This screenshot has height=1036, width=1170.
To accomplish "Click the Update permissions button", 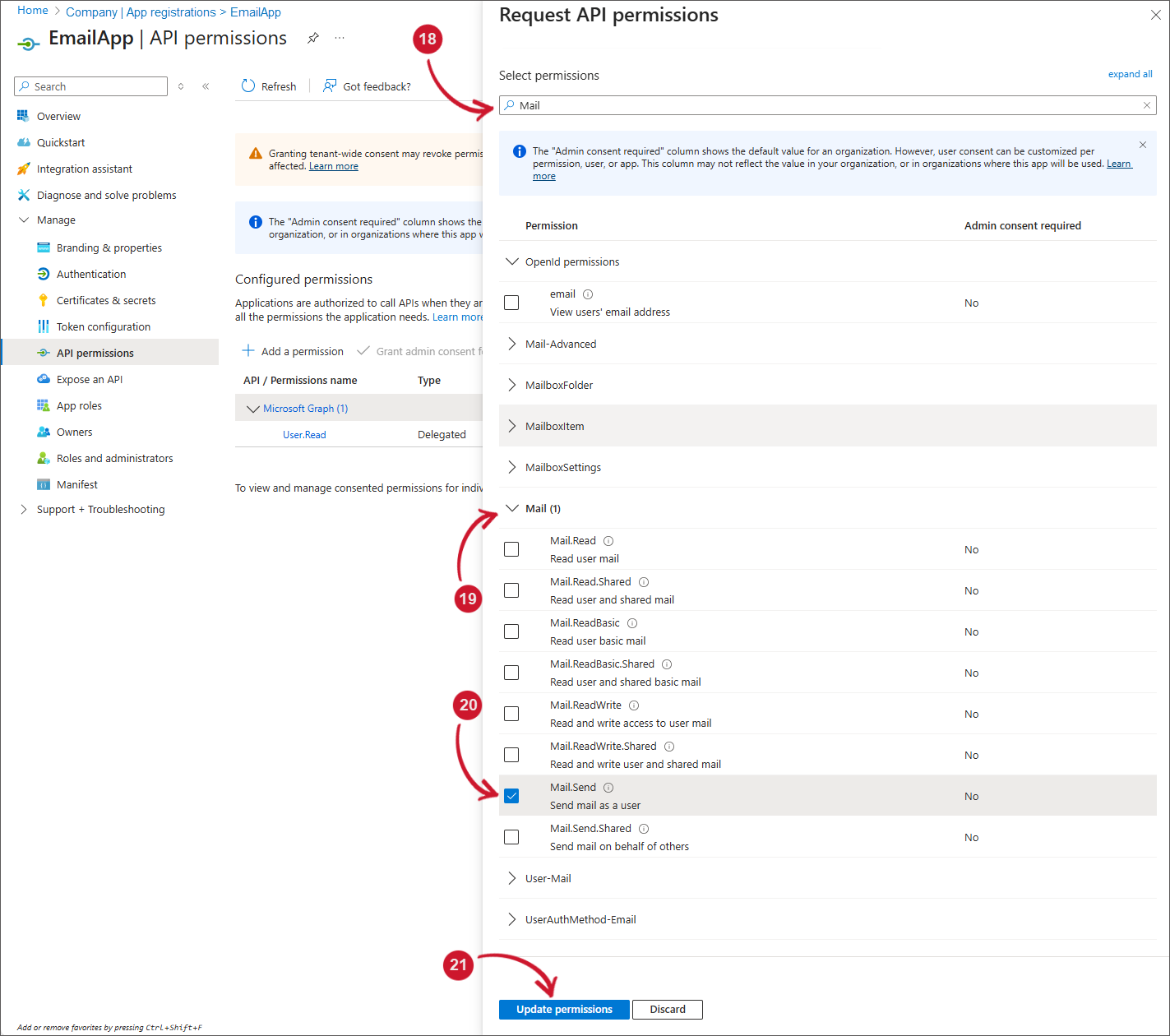I will (563, 1009).
